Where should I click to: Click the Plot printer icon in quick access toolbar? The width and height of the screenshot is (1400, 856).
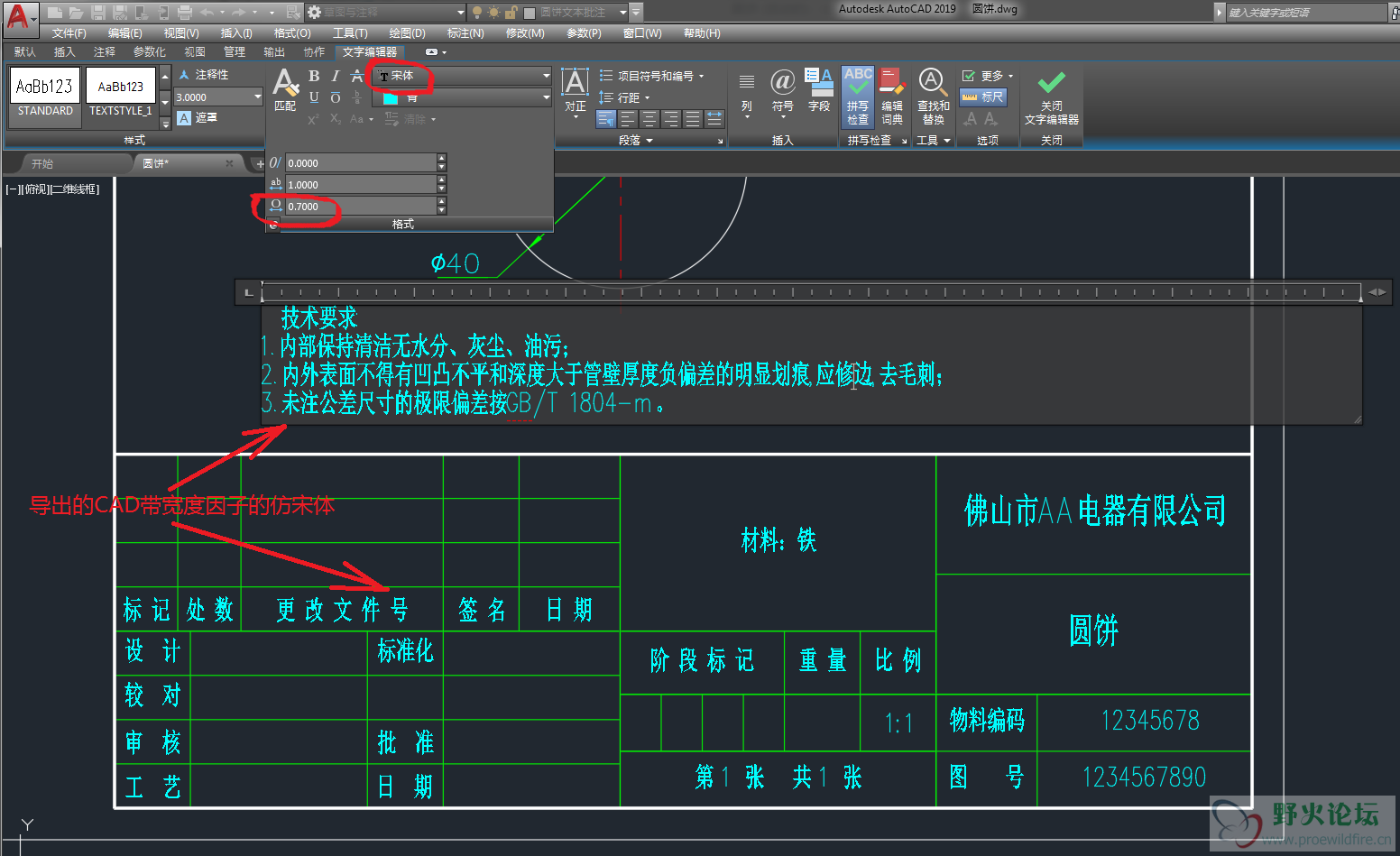pos(185,13)
